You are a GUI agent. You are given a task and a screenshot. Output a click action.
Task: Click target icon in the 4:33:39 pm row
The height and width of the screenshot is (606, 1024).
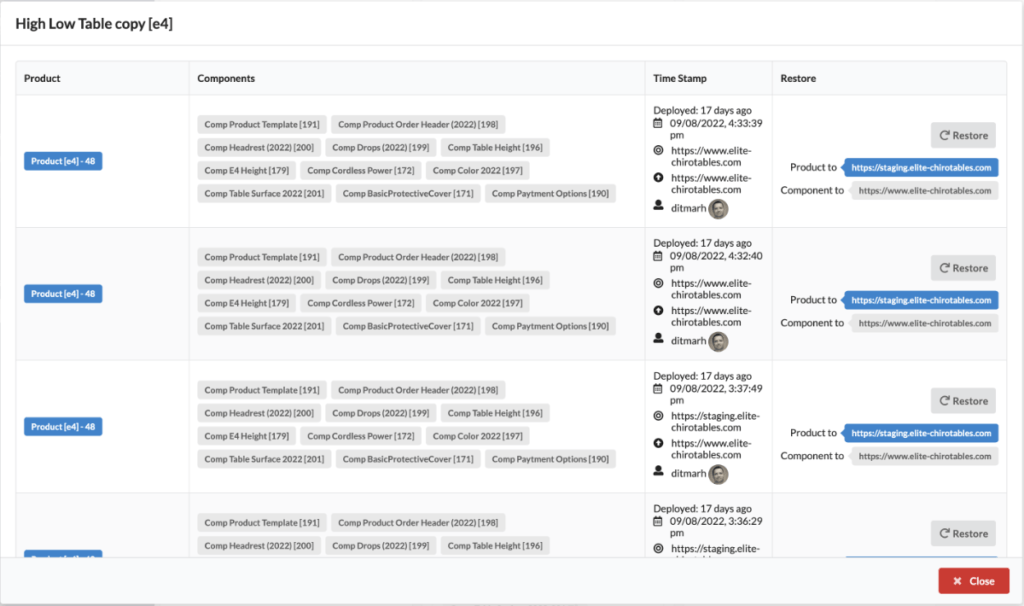coord(658,150)
